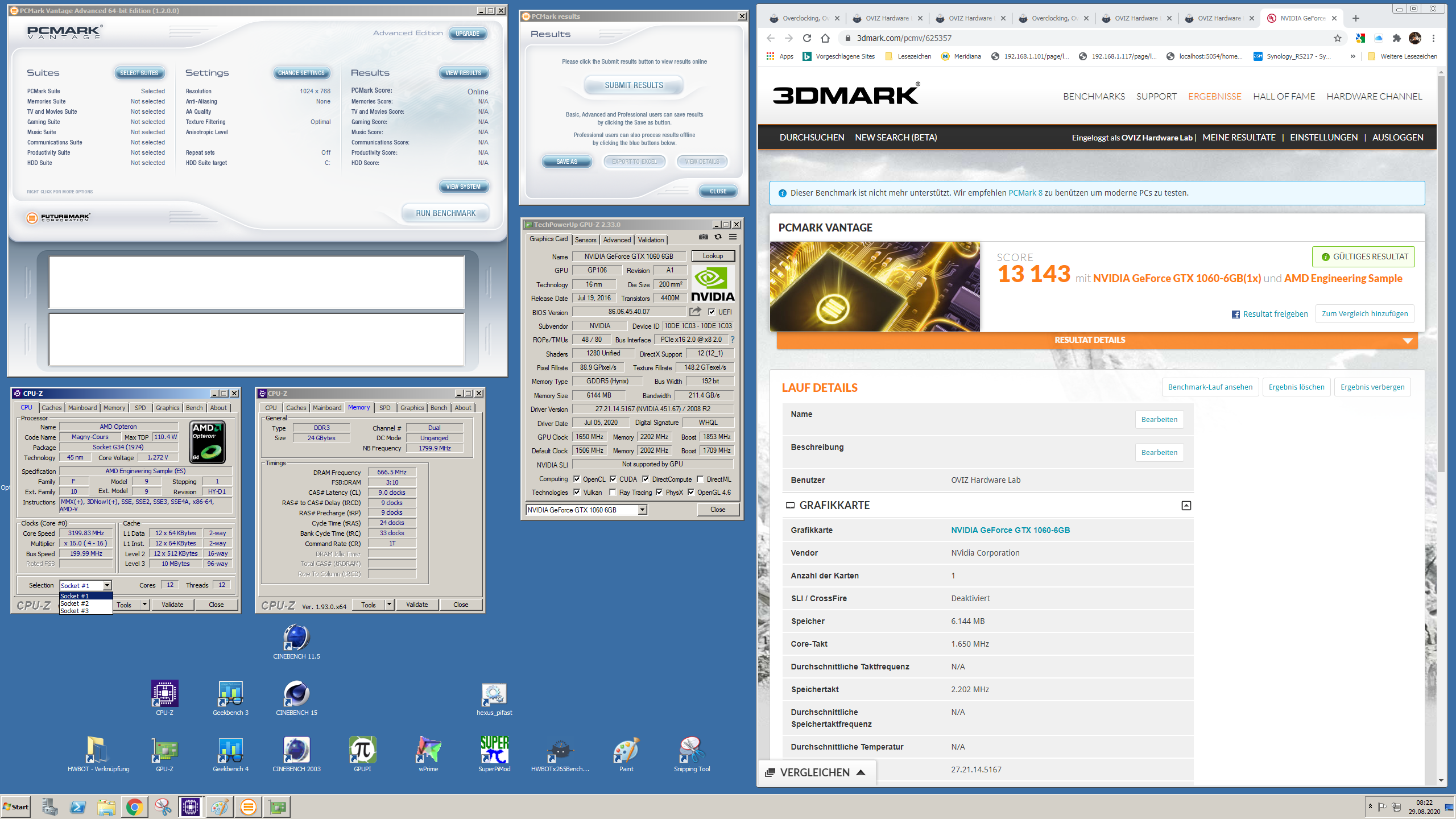Open the CPU-Z desktop shortcut
The image size is (1456, 819).
(x=164, y=698)
